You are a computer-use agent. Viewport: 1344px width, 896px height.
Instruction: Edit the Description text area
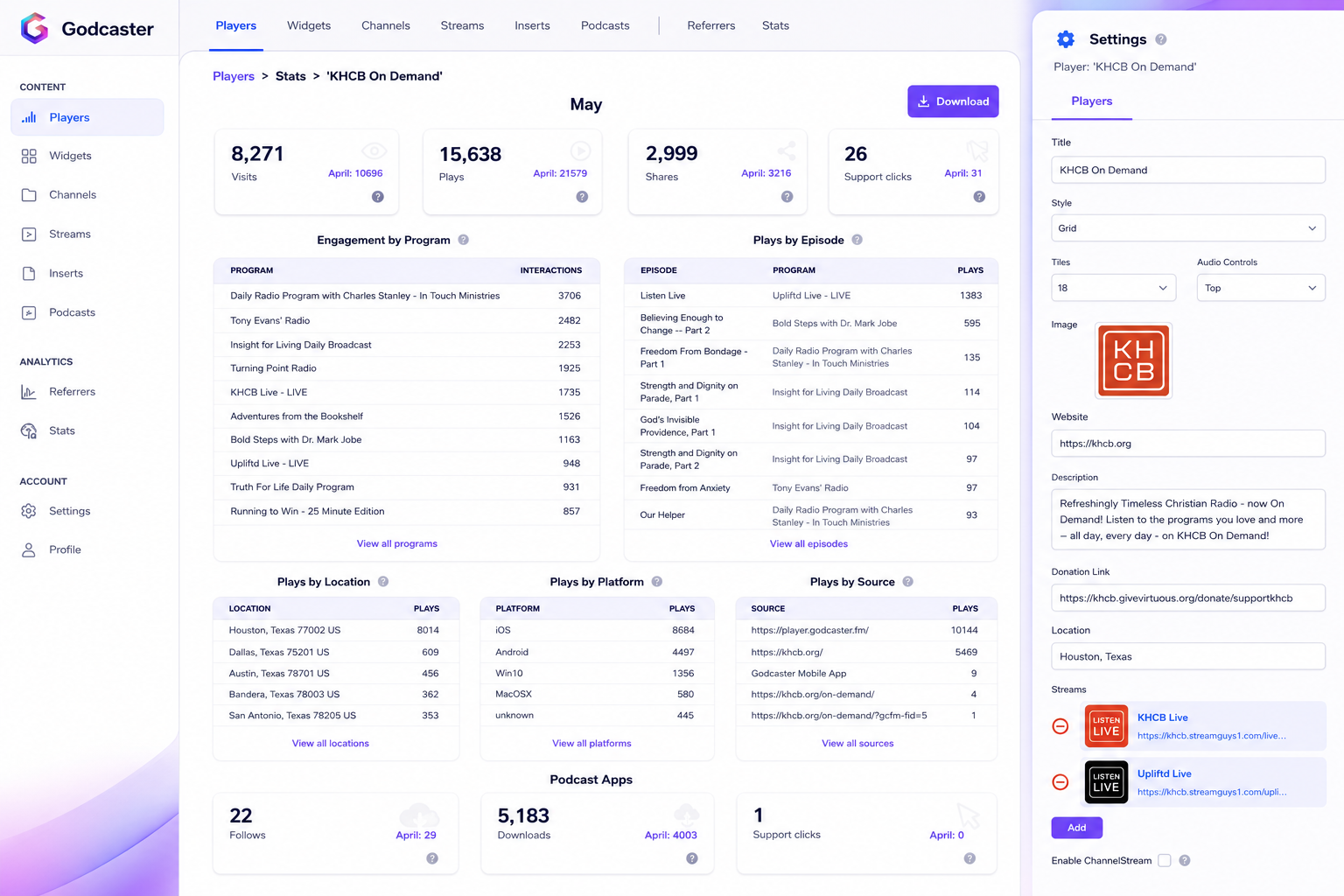(x=1188, y=520)
